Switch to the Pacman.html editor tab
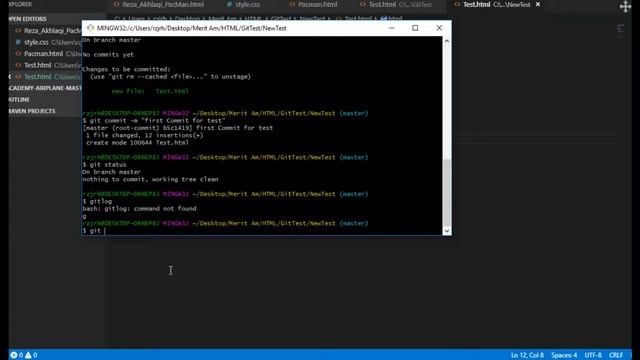This screenshot has width=640, height=360. click(x=317, y=4)
